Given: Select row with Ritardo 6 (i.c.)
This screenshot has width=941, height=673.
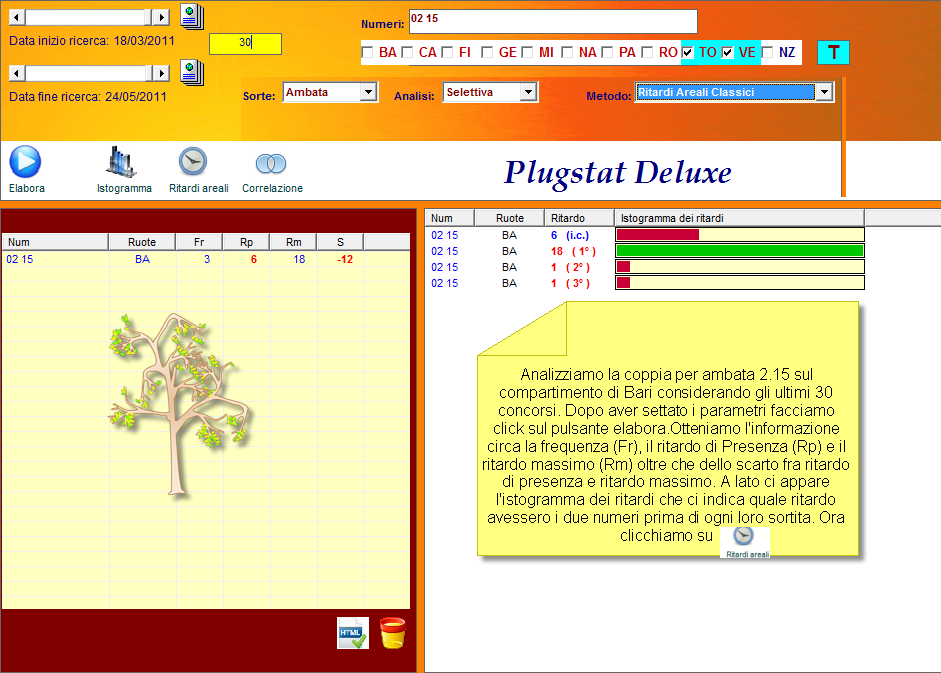Looking at the screenshot, I should tap(645, 235).
